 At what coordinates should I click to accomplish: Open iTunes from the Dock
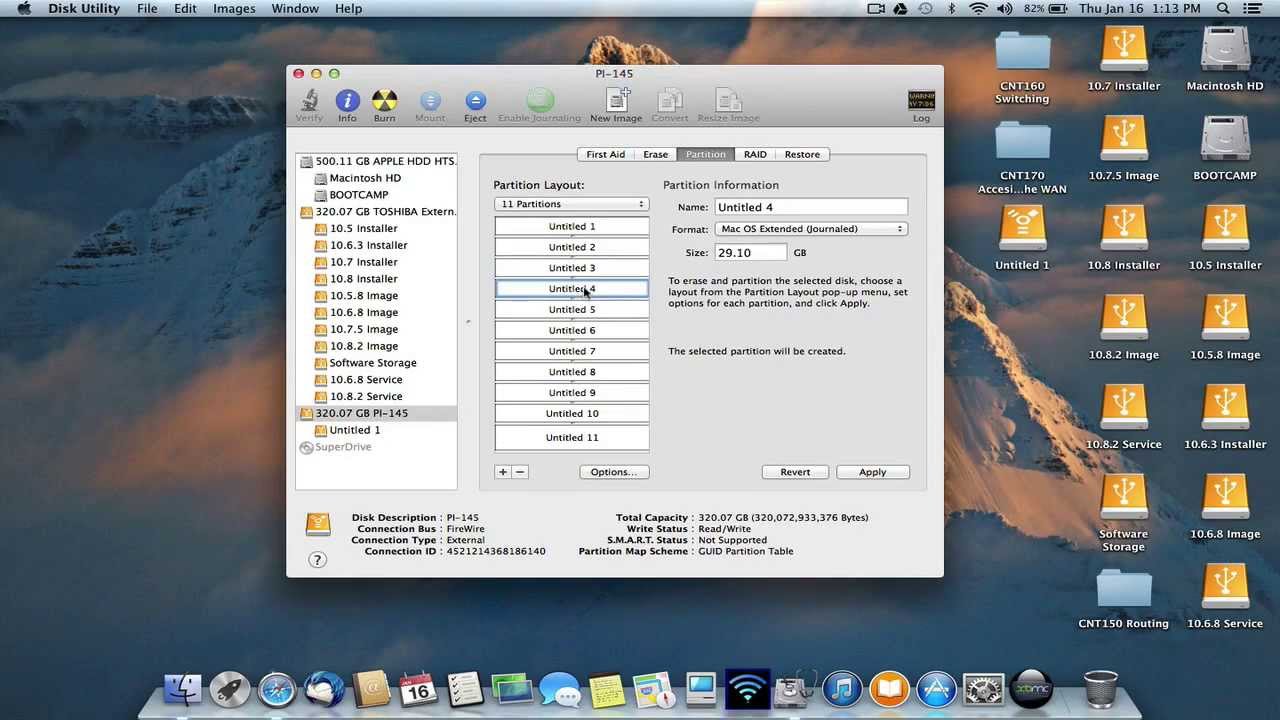click(x=842, y=689)
